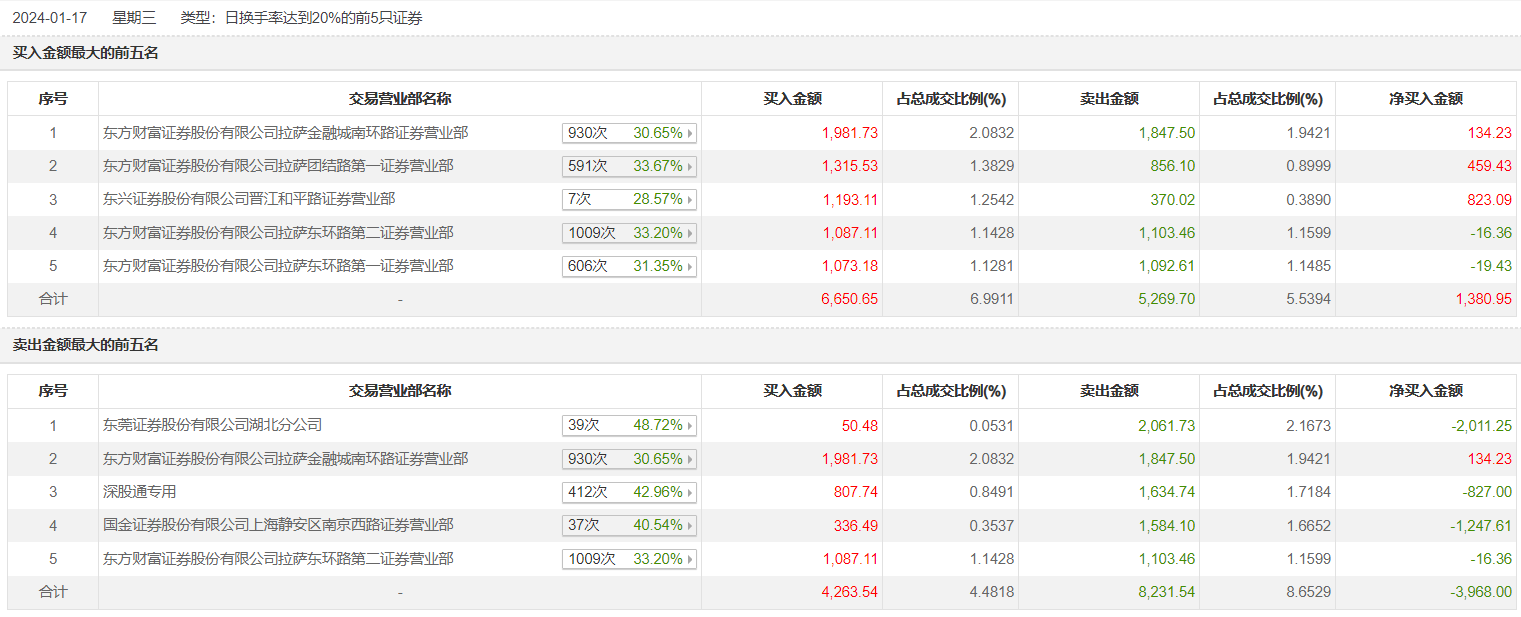Select 东莞证券股份有限公司湖北分公司 link
The width and height of the screenshot is (1521, 617).
point(213,425)
